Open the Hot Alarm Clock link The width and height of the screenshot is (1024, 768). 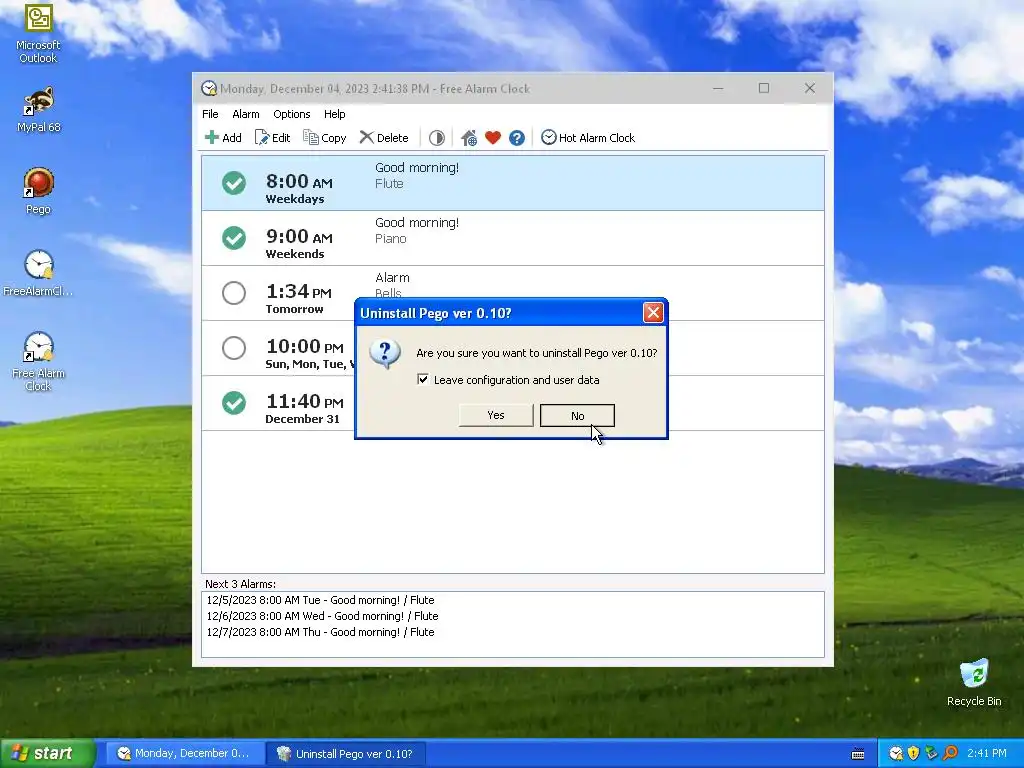pyautogui.click(x=588, y=138)
